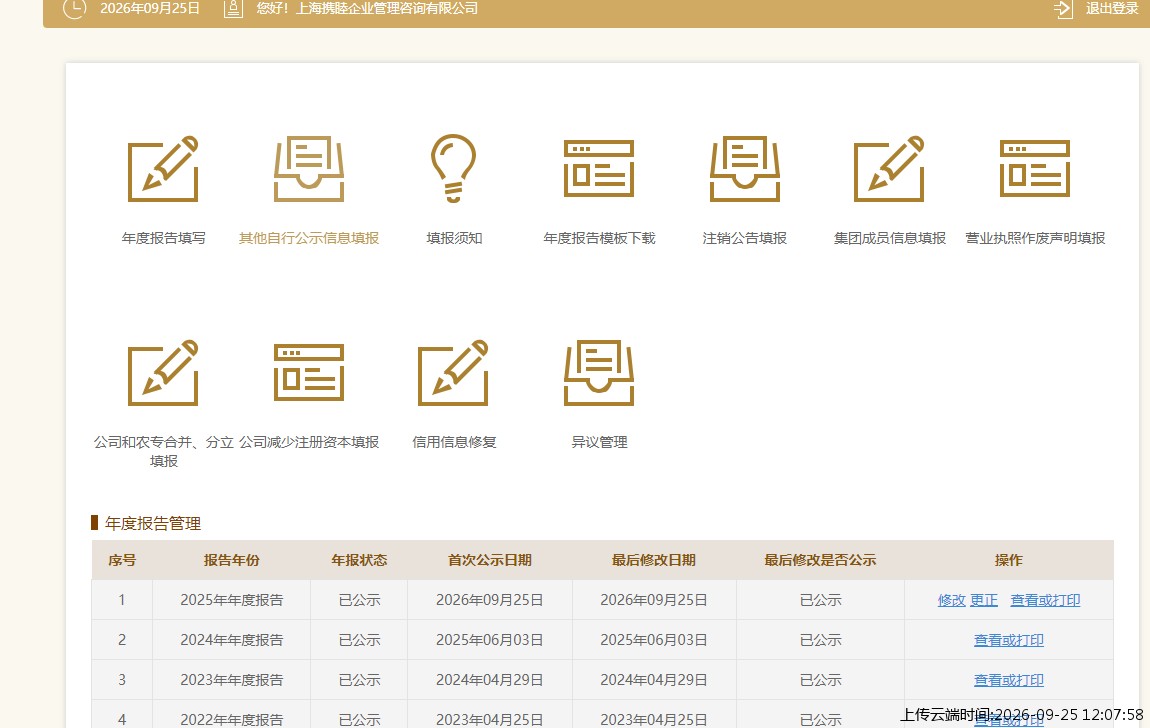Click the 退出登录 link
The height and width of the screenshot is (728, 1150).
(1112, 8)
